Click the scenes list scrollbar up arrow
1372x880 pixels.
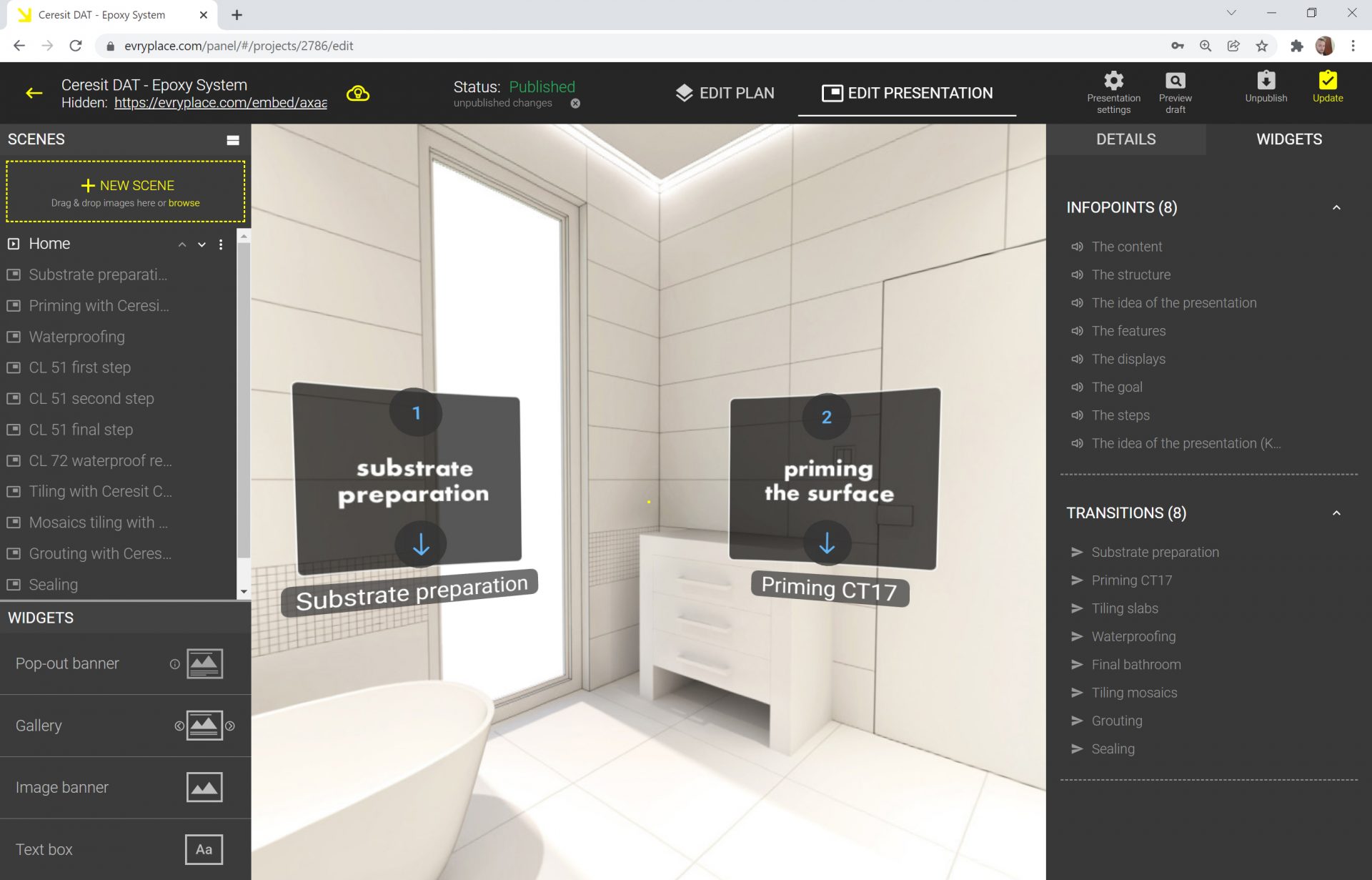[244, 236]
